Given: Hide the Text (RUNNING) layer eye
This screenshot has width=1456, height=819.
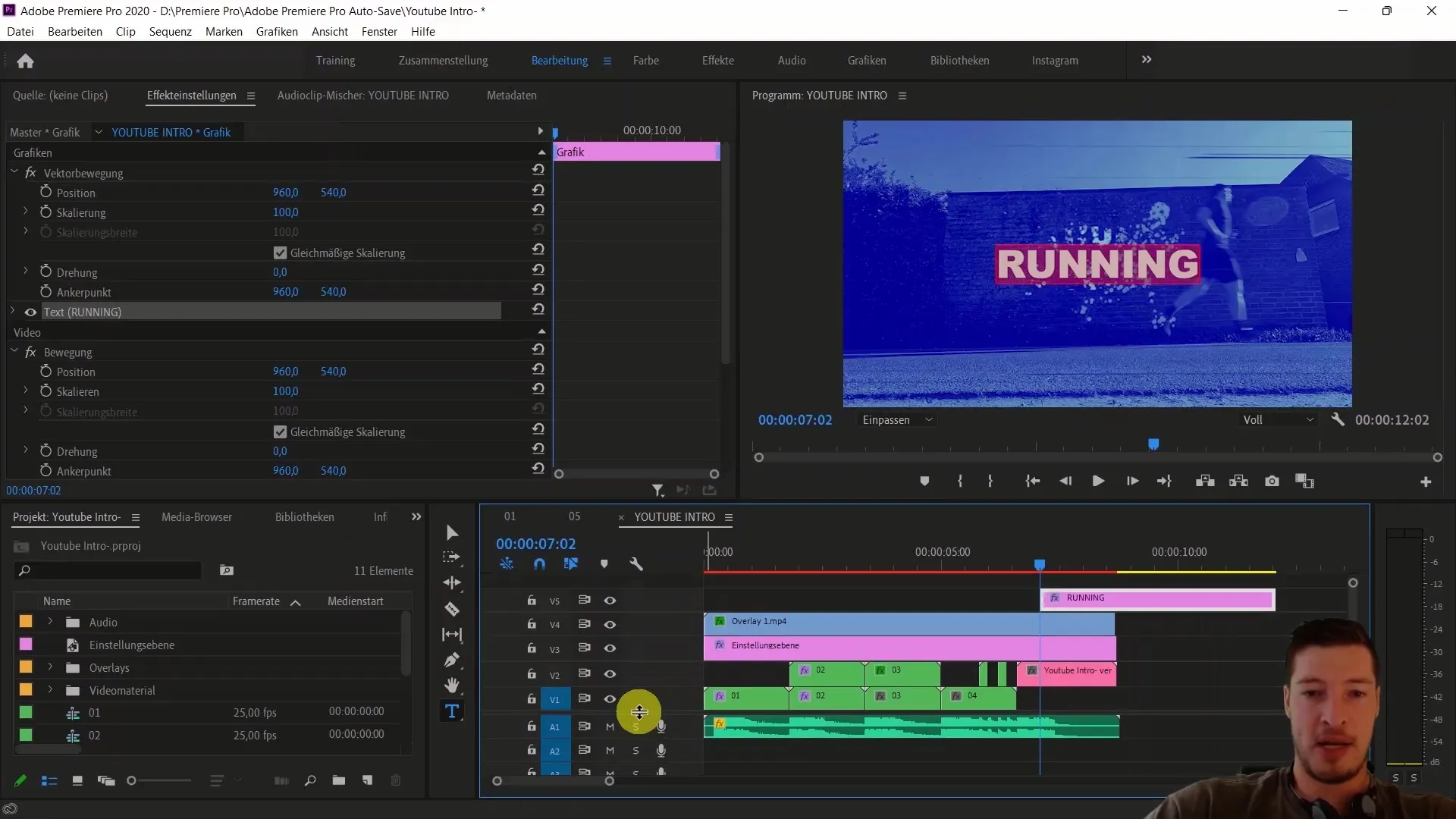Looking at the screenshot, I should [x=30, y=312].
